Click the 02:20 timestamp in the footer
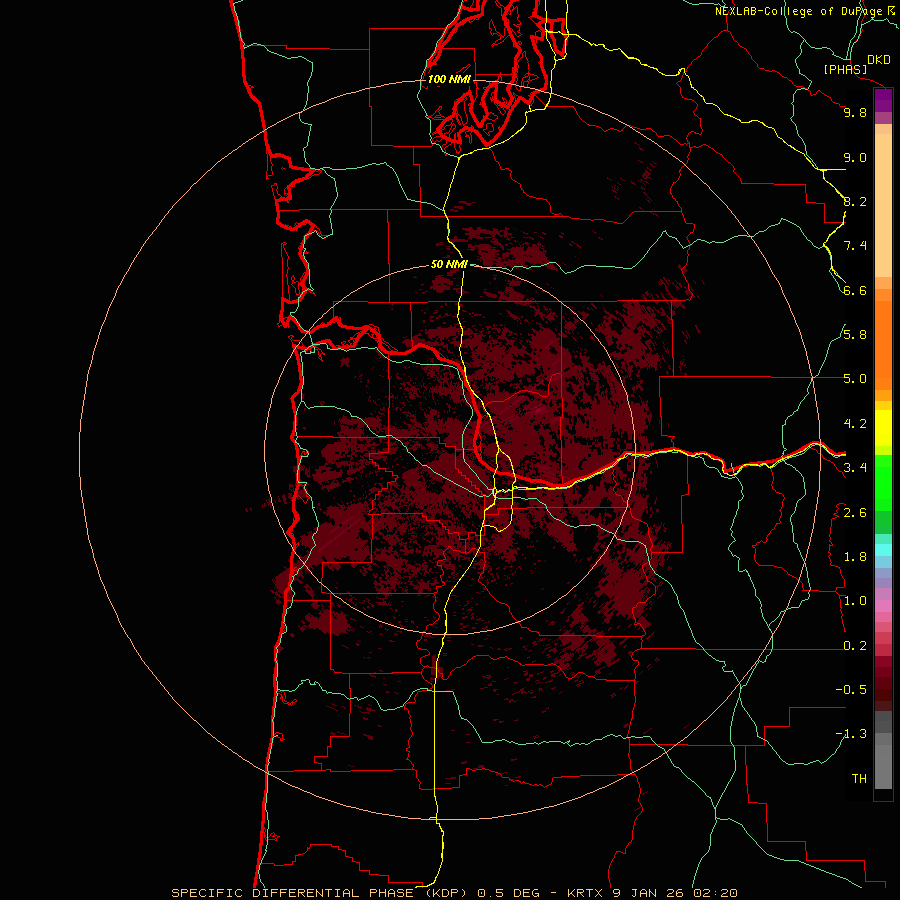The image size is (900, 900). 715,893
